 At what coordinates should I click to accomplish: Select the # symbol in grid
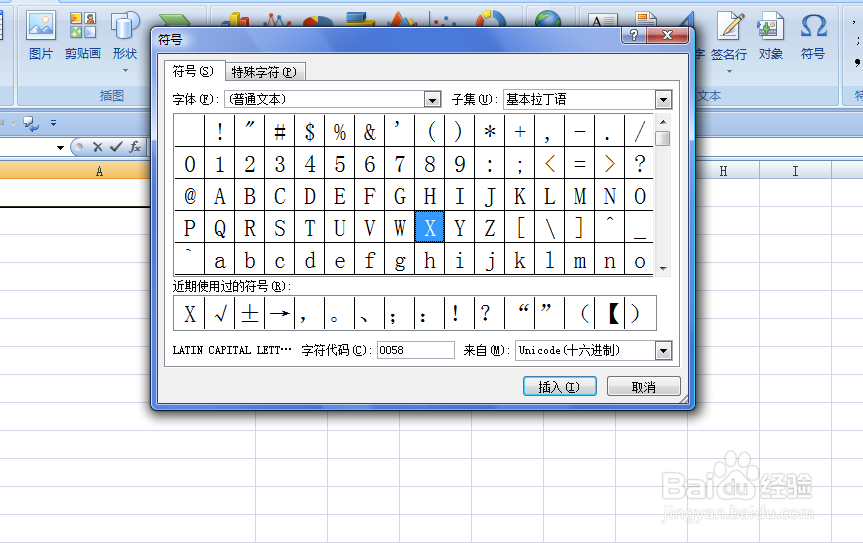coord(280,131)
